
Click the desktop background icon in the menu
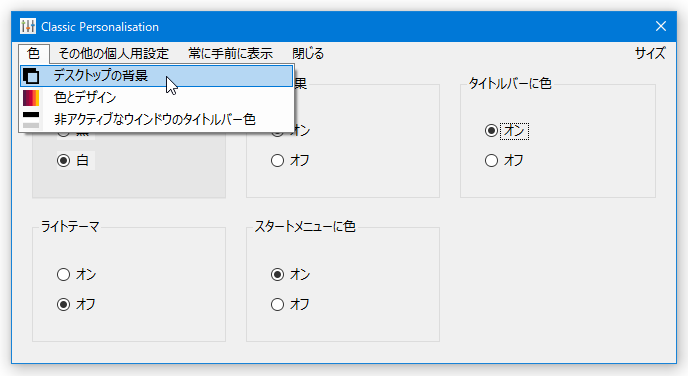pos(31,76)
